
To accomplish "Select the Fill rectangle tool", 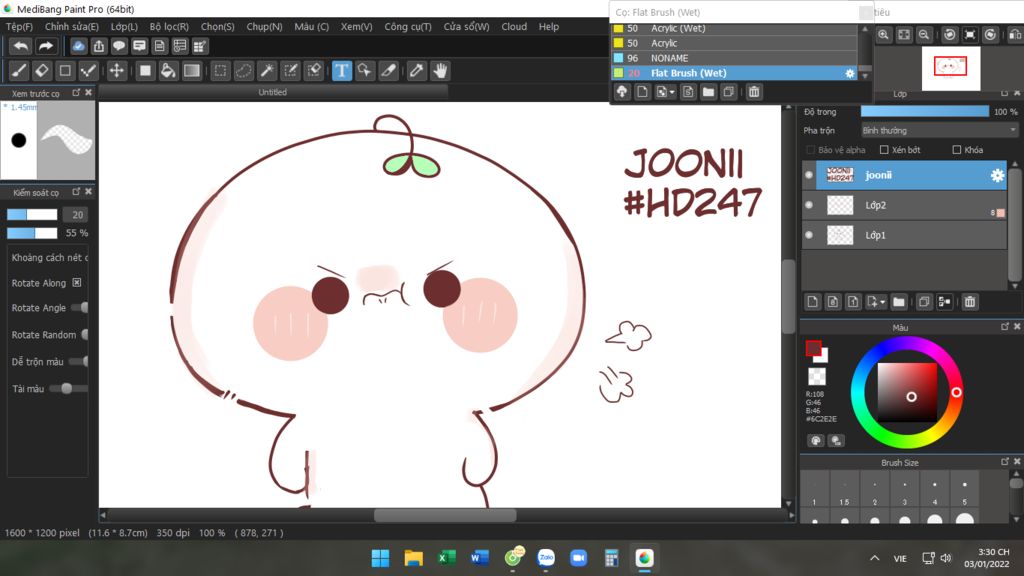I will click(x=145, y=71).
